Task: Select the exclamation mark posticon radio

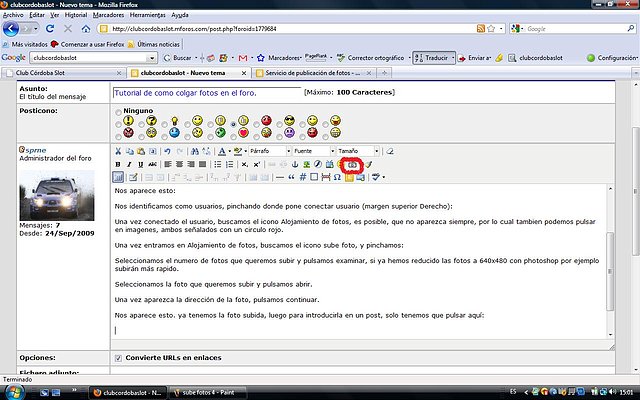Action: [118, 124]
